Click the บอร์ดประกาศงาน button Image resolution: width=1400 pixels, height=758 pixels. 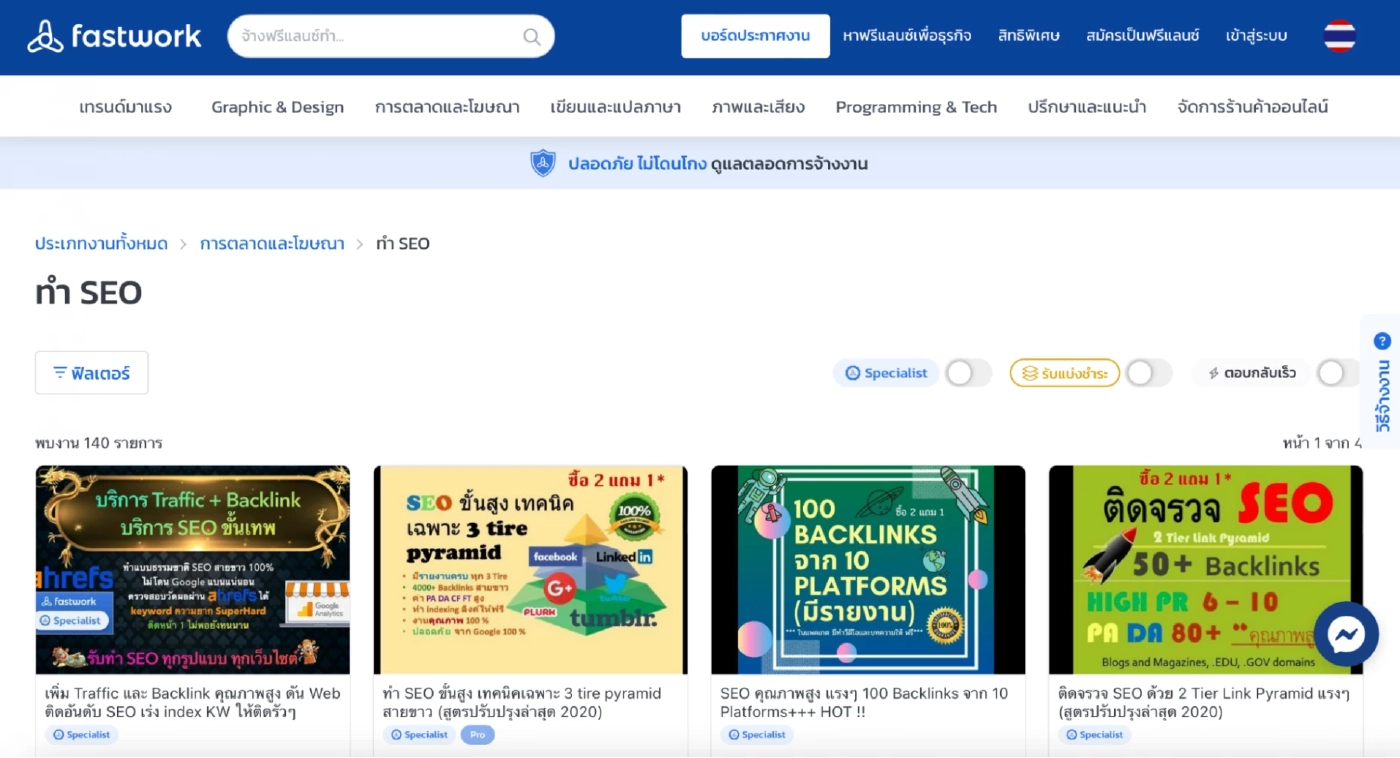(755, 36)
